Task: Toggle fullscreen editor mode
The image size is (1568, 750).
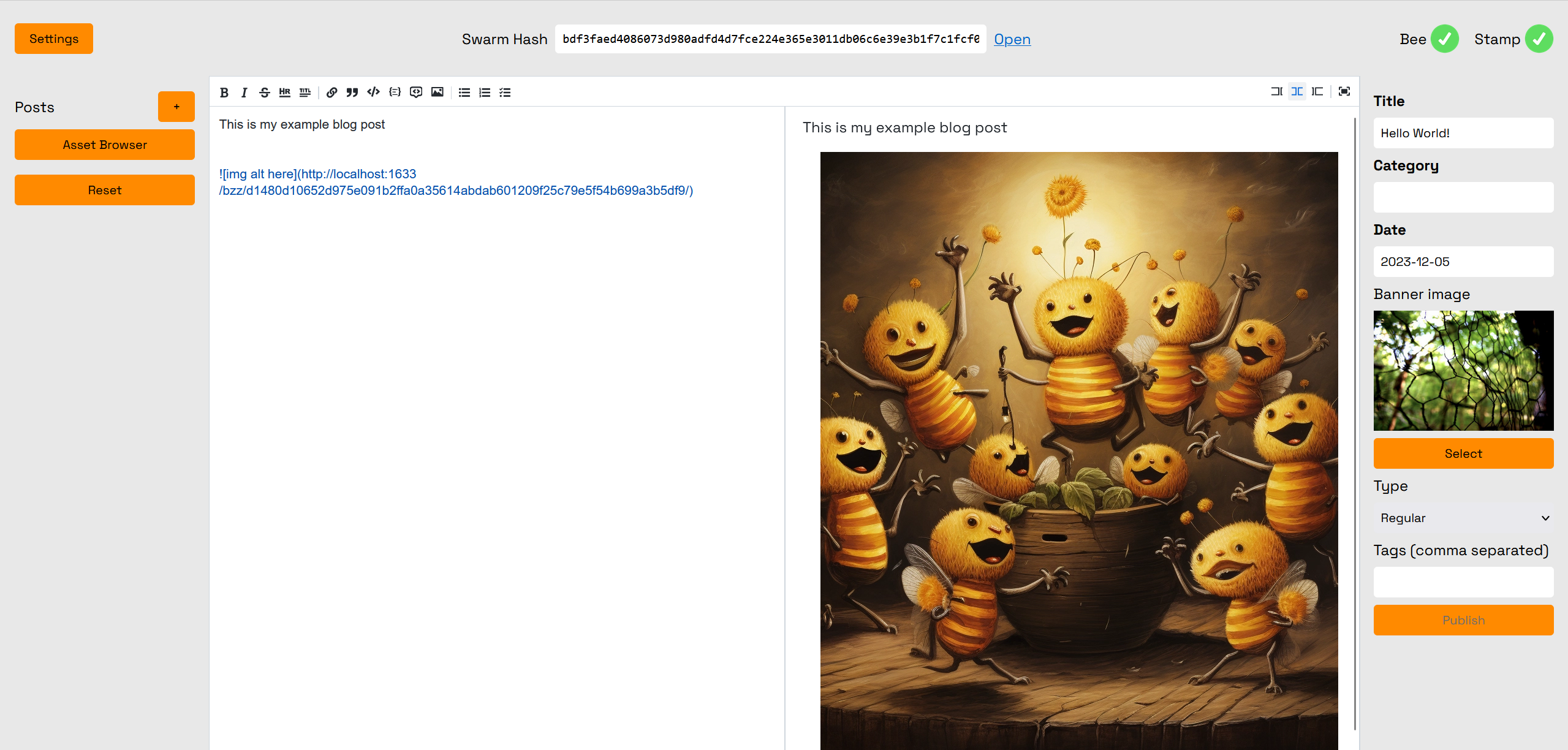Action: point(1344,91)
